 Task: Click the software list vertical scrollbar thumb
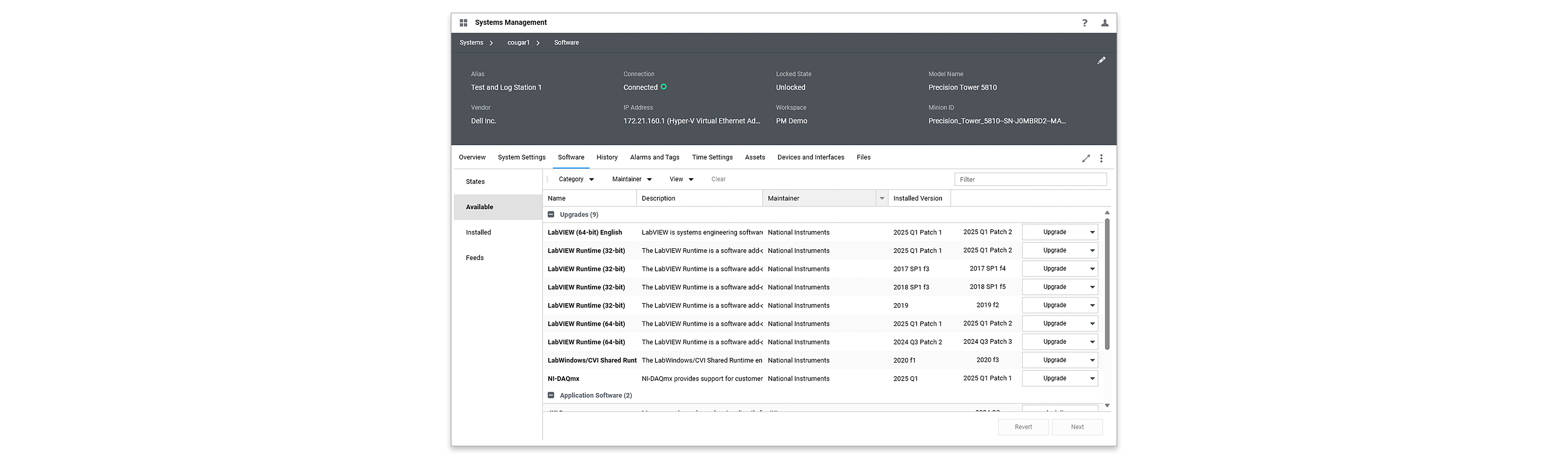1107,284
